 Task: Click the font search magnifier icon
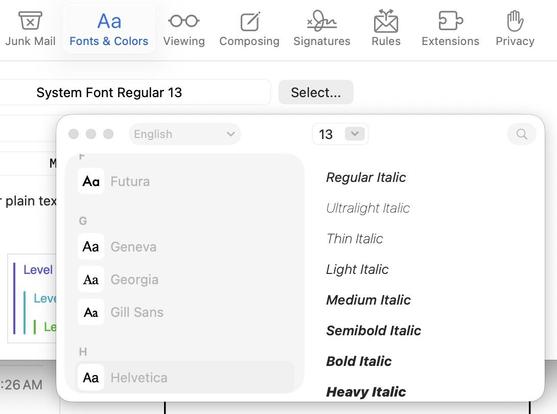point(521,134)
